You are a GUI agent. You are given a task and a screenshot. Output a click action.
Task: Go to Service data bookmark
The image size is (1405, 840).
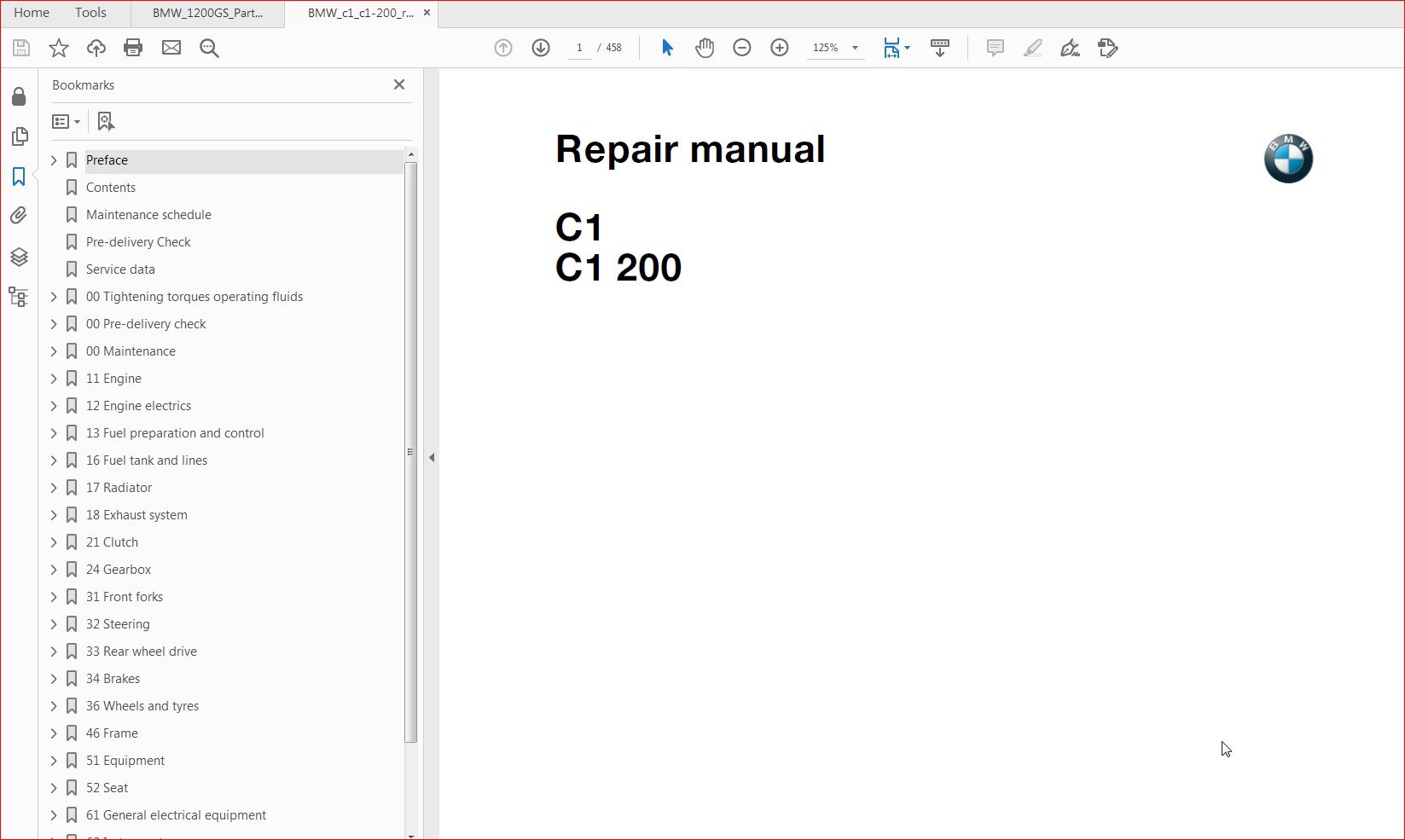(x=120, y=269)
